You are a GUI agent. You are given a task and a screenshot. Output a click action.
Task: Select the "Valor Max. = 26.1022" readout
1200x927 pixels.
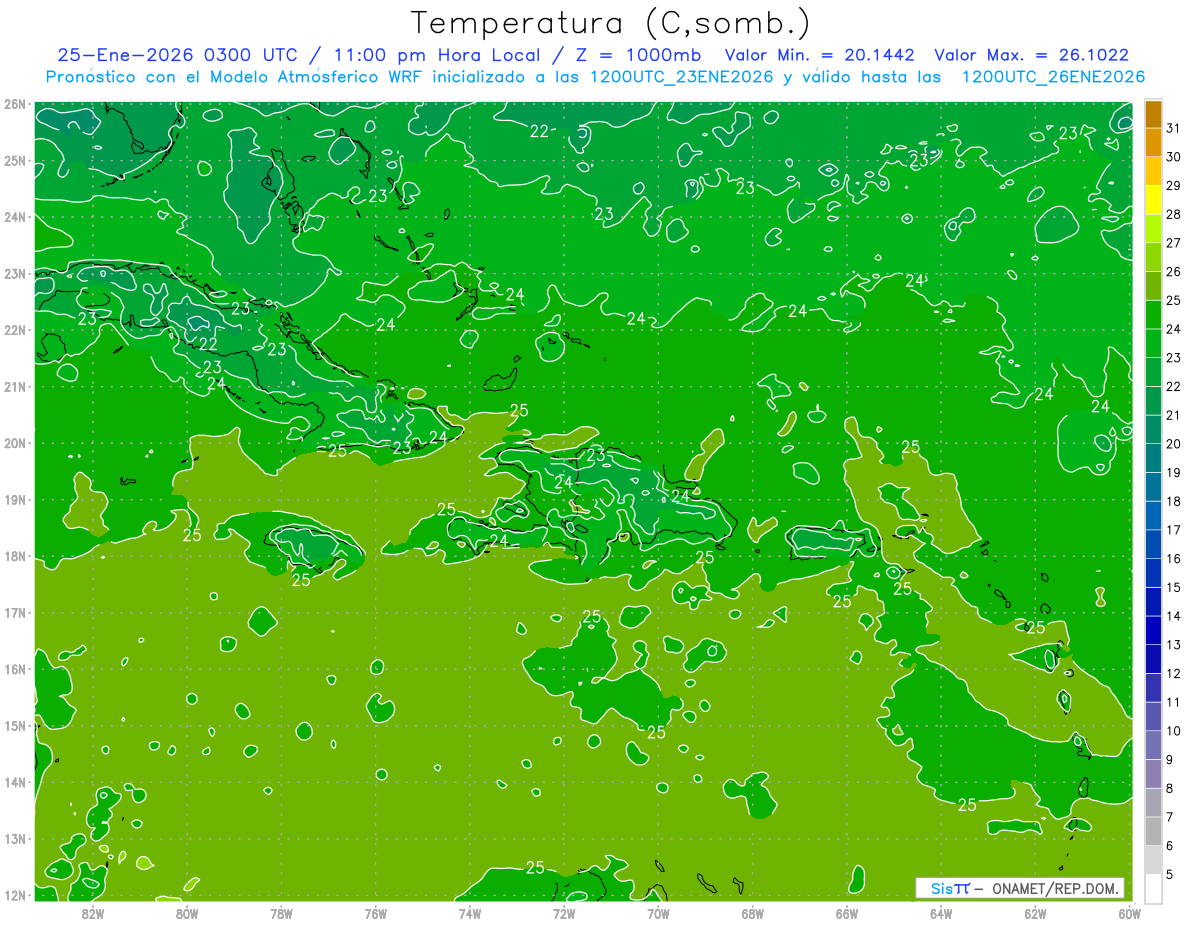(1031, 55)
